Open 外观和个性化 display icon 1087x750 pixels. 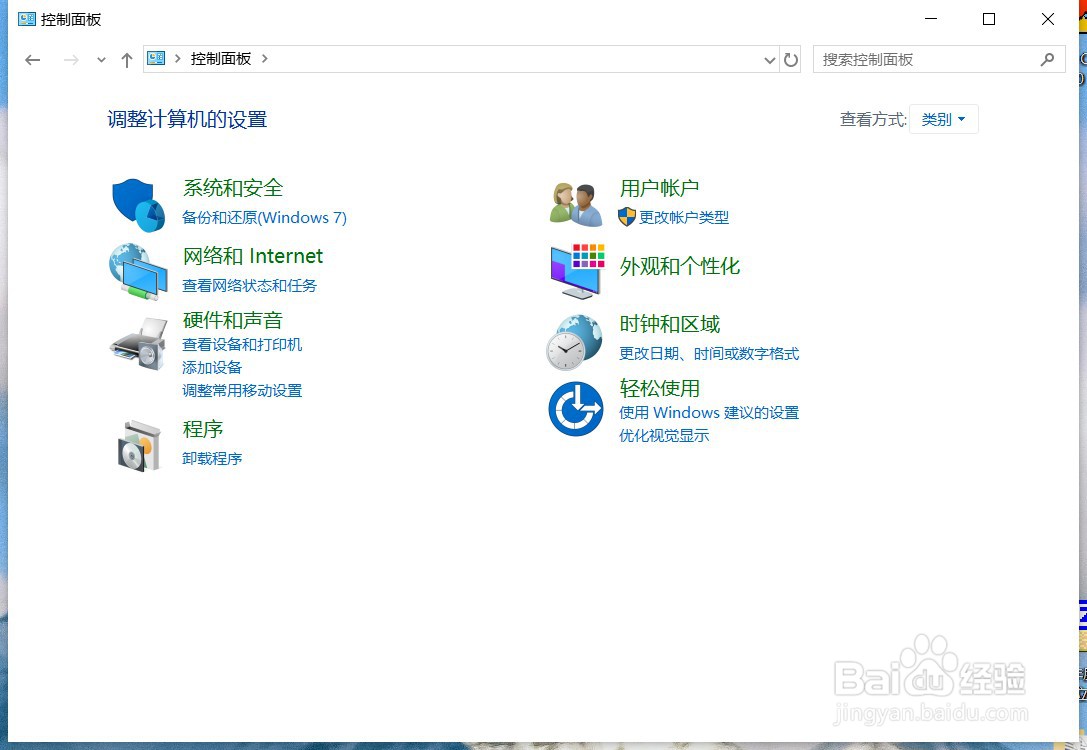pyautogui.click(x=575, y=270)
